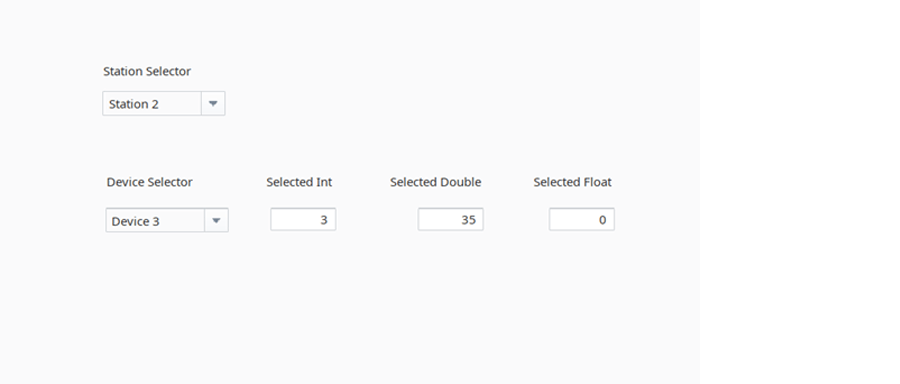Click the triangle icon beside Device 3
The image size is (900, 384).
[x=216, y=220]
